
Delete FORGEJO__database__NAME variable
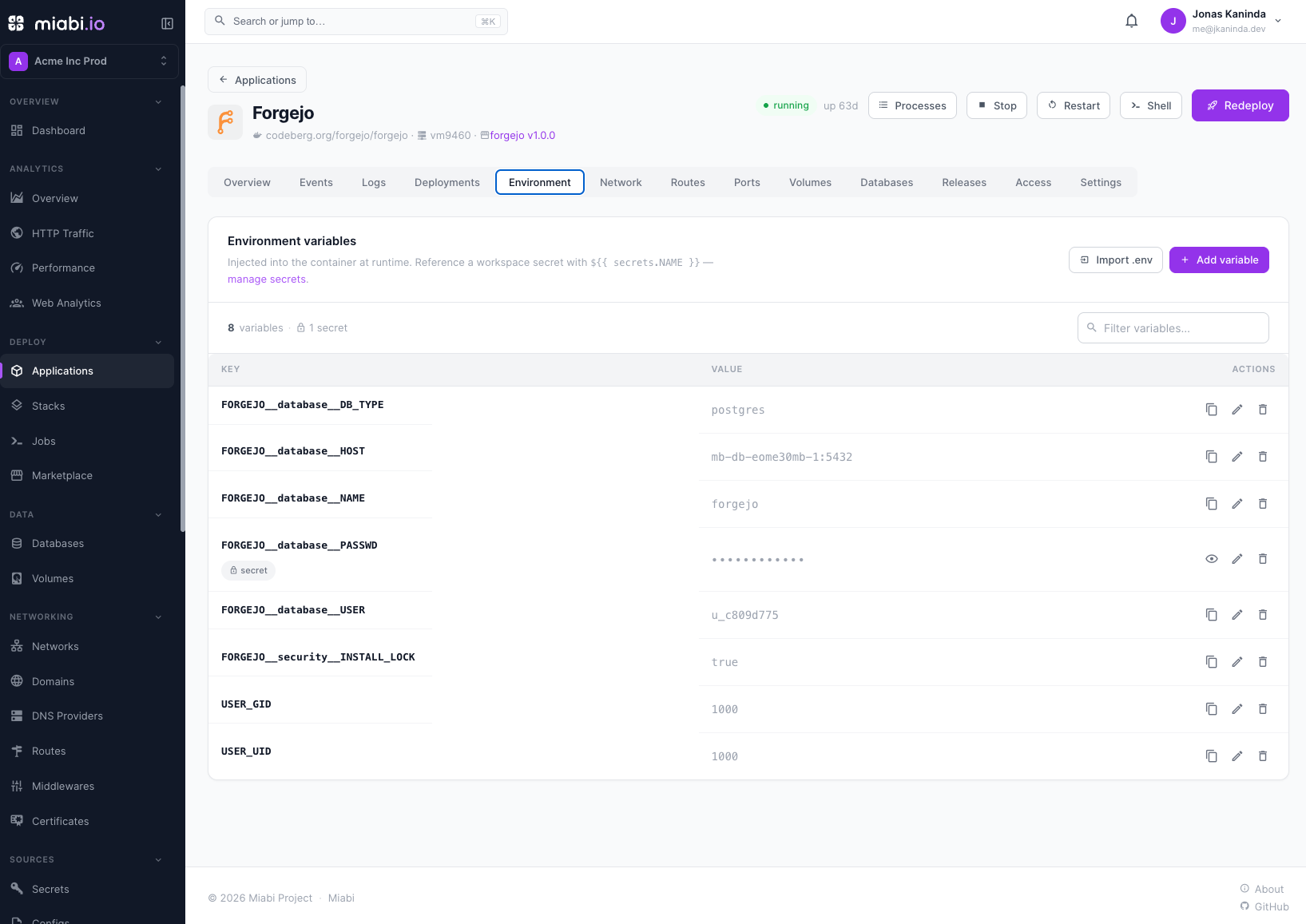1263,504
